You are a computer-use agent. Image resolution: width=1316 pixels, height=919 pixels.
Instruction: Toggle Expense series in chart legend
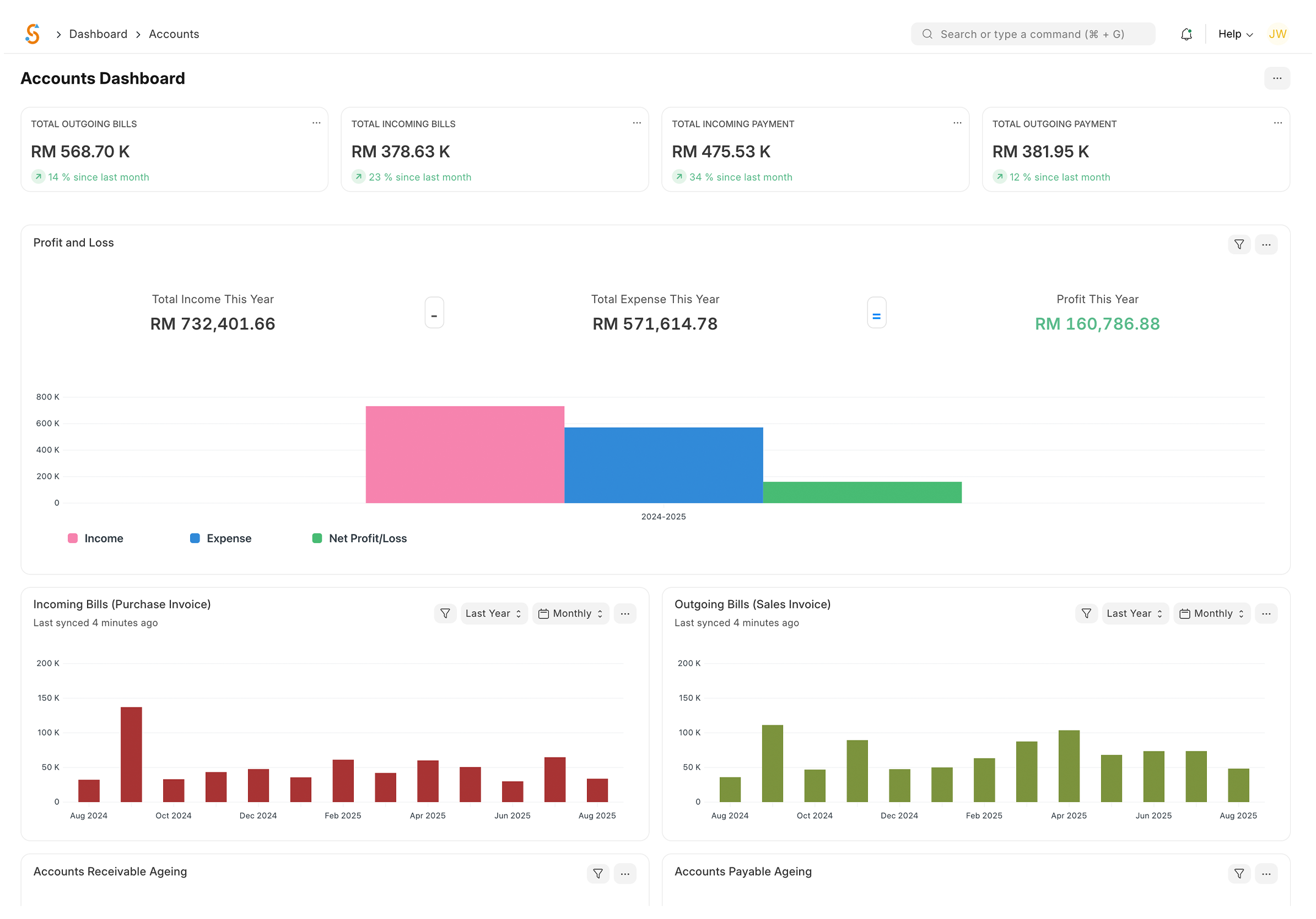click(x=220, y=539)
